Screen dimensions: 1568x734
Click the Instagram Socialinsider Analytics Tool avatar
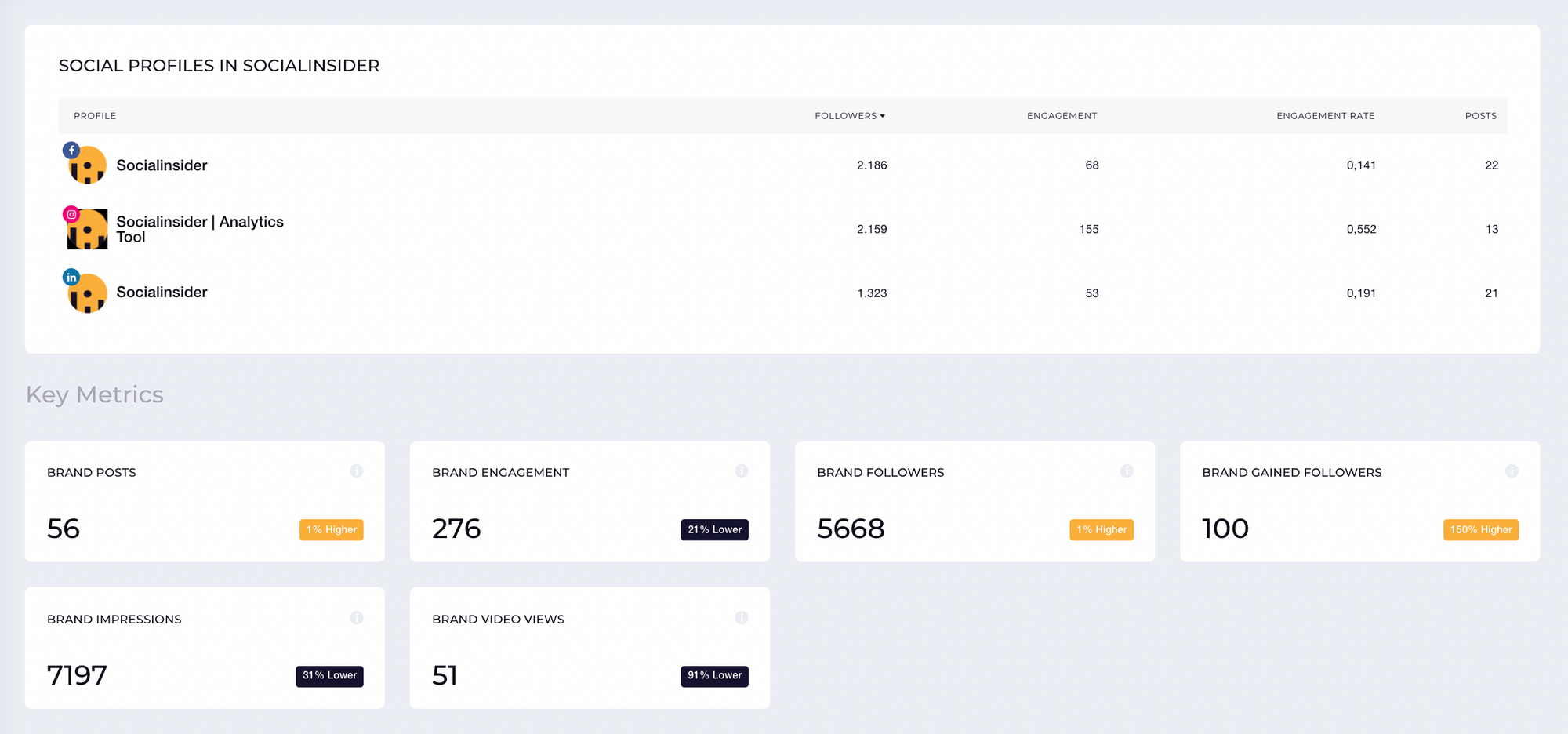[x=88, y=229]
